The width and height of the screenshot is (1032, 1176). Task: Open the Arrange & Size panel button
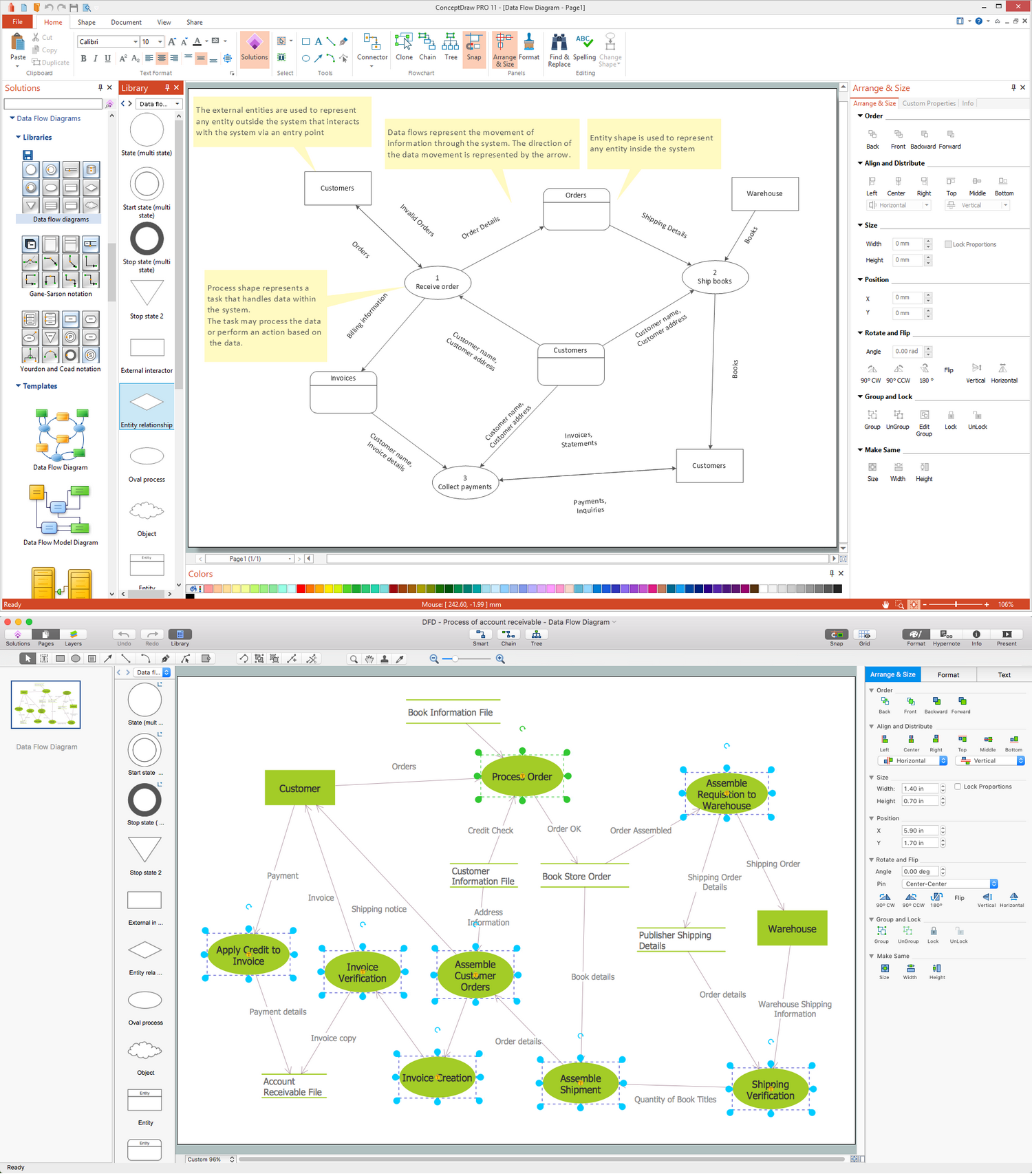(x=504, y=50)
